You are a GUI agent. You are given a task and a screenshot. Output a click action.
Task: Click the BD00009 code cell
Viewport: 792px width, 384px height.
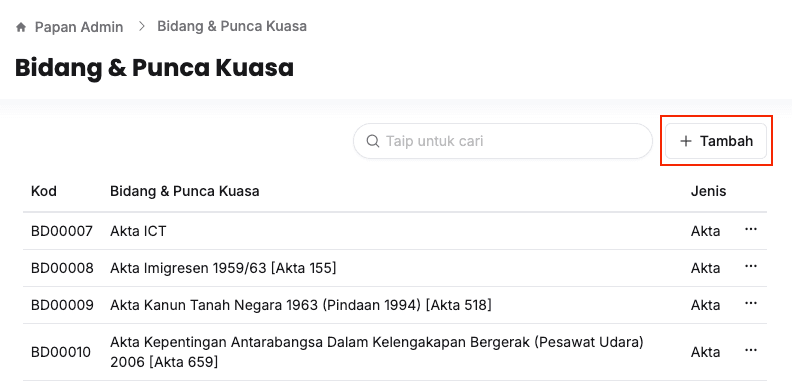click(x=62, y=305)
